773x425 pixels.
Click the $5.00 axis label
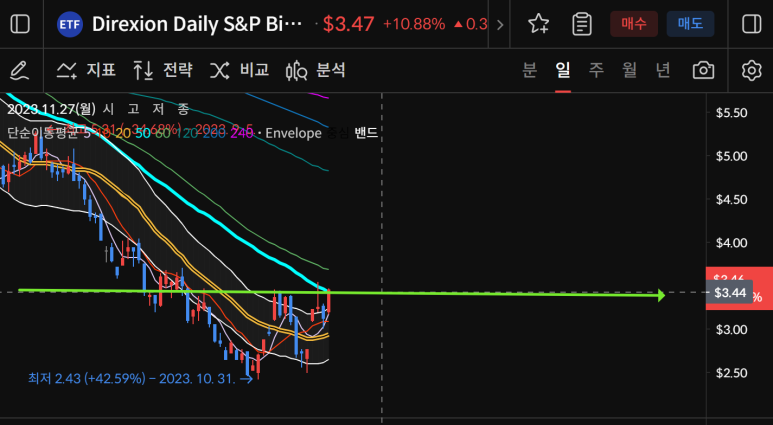coord(731,156)
